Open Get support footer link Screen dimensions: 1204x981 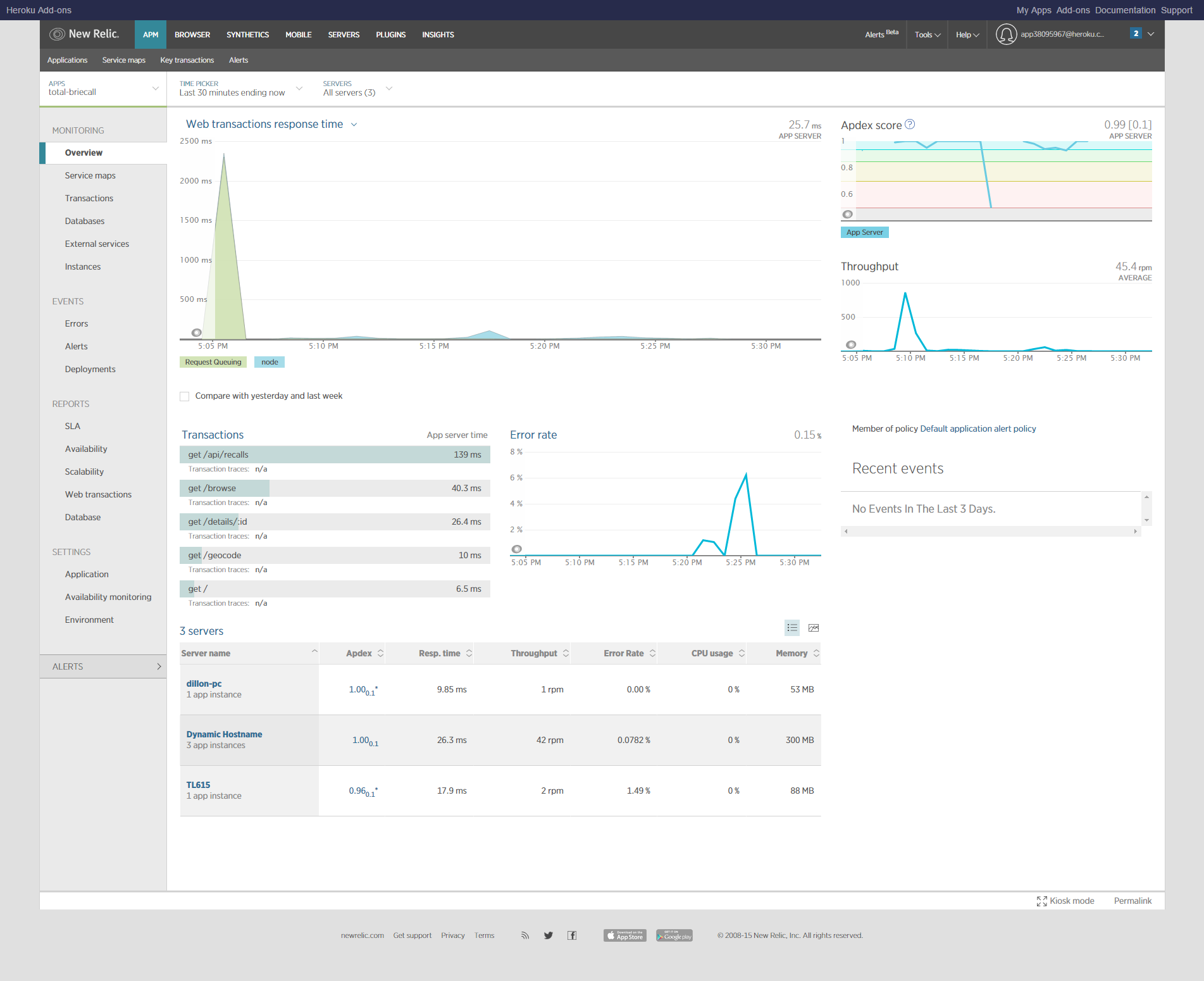(x=412, y=935)
